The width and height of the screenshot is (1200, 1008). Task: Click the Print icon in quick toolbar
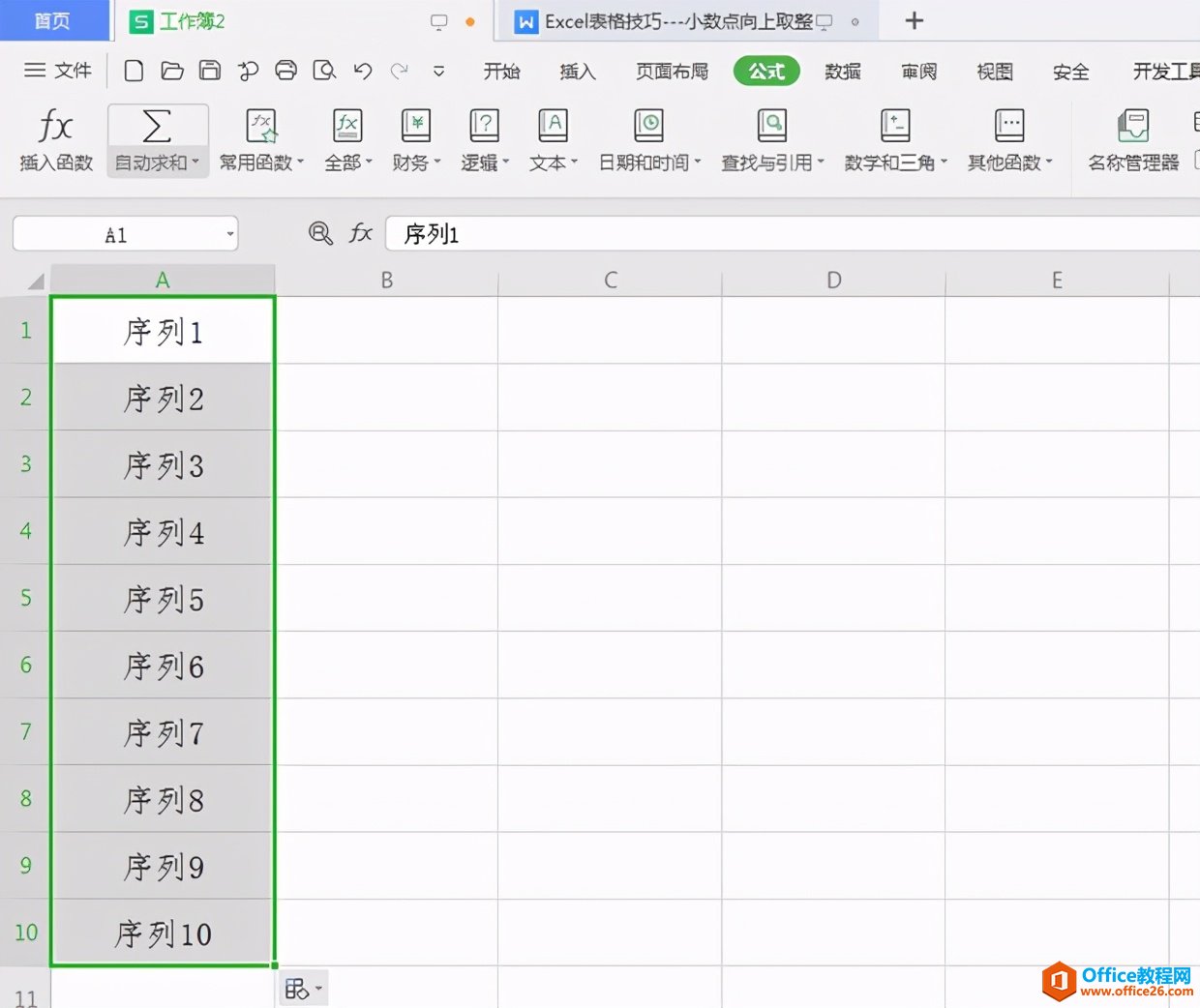[285, 71]
